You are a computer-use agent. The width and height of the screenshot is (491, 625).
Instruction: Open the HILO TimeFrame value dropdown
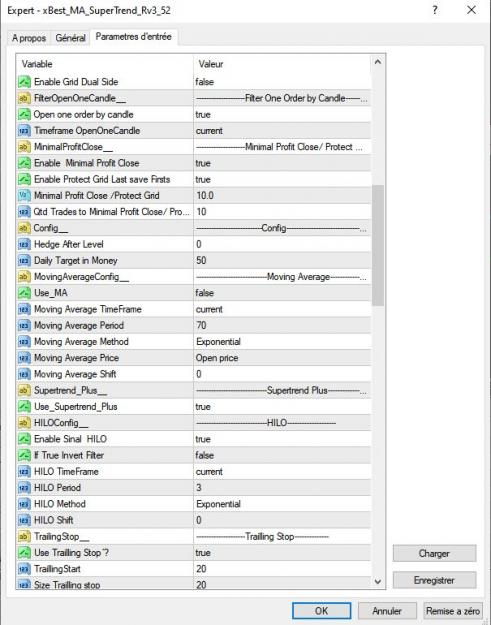(x=282, y=472)
